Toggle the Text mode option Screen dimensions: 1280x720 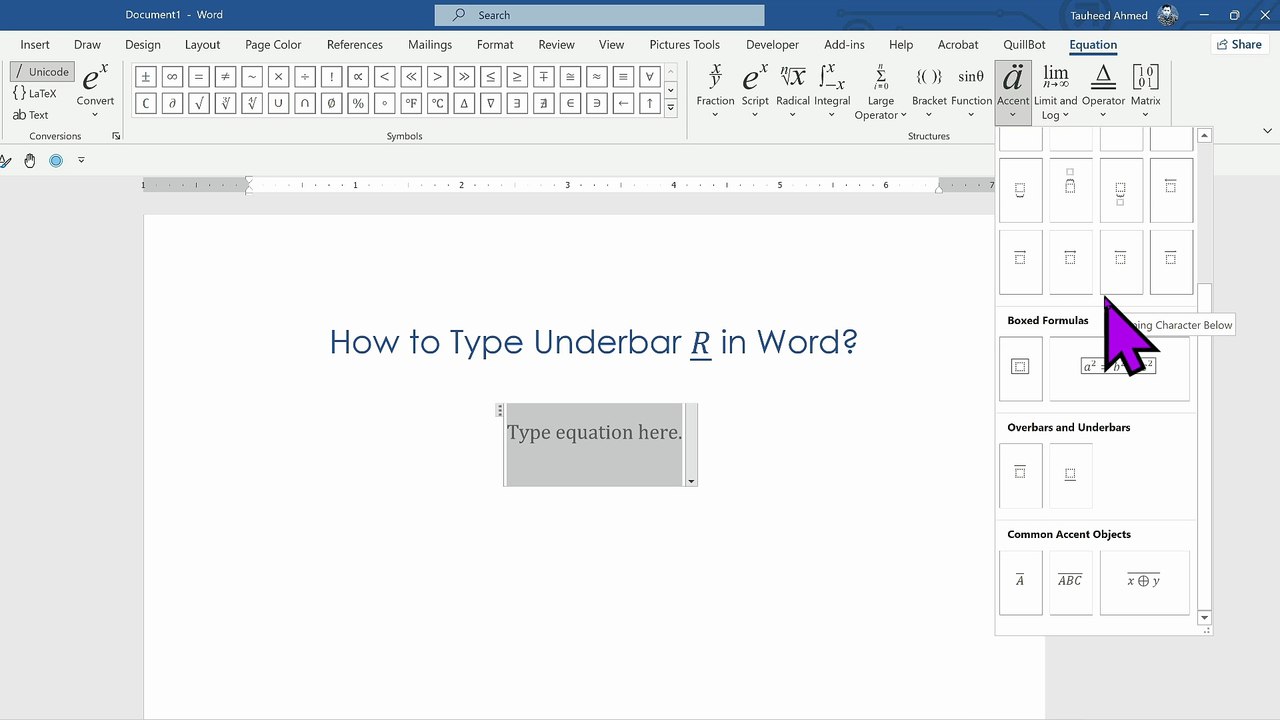click(31, 115)
